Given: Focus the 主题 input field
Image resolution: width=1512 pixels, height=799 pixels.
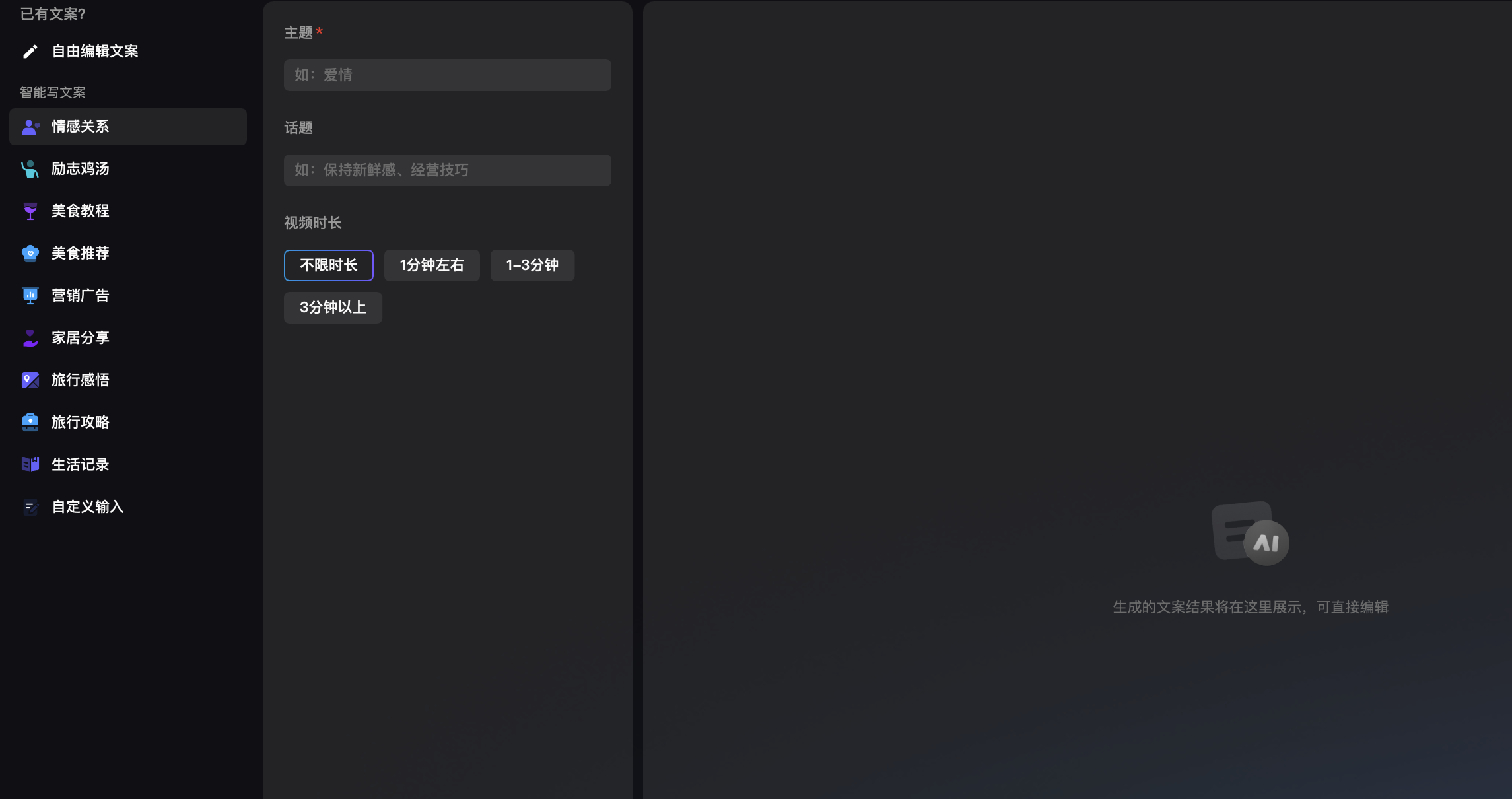Looking at the screenshot, I should tap(447, 75).
